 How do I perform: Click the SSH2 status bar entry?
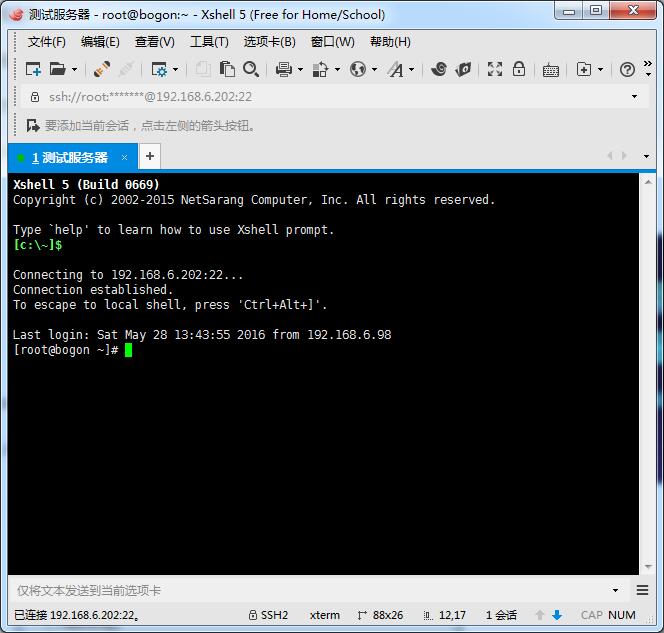(x=268, y=615)
